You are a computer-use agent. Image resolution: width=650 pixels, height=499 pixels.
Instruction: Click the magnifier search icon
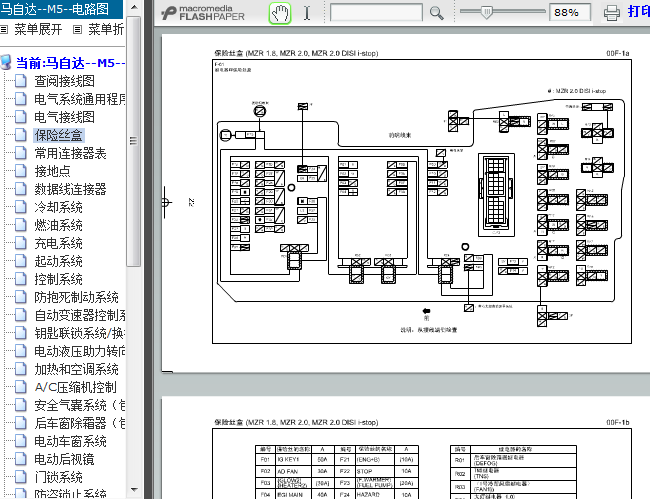tap(436, 13)
